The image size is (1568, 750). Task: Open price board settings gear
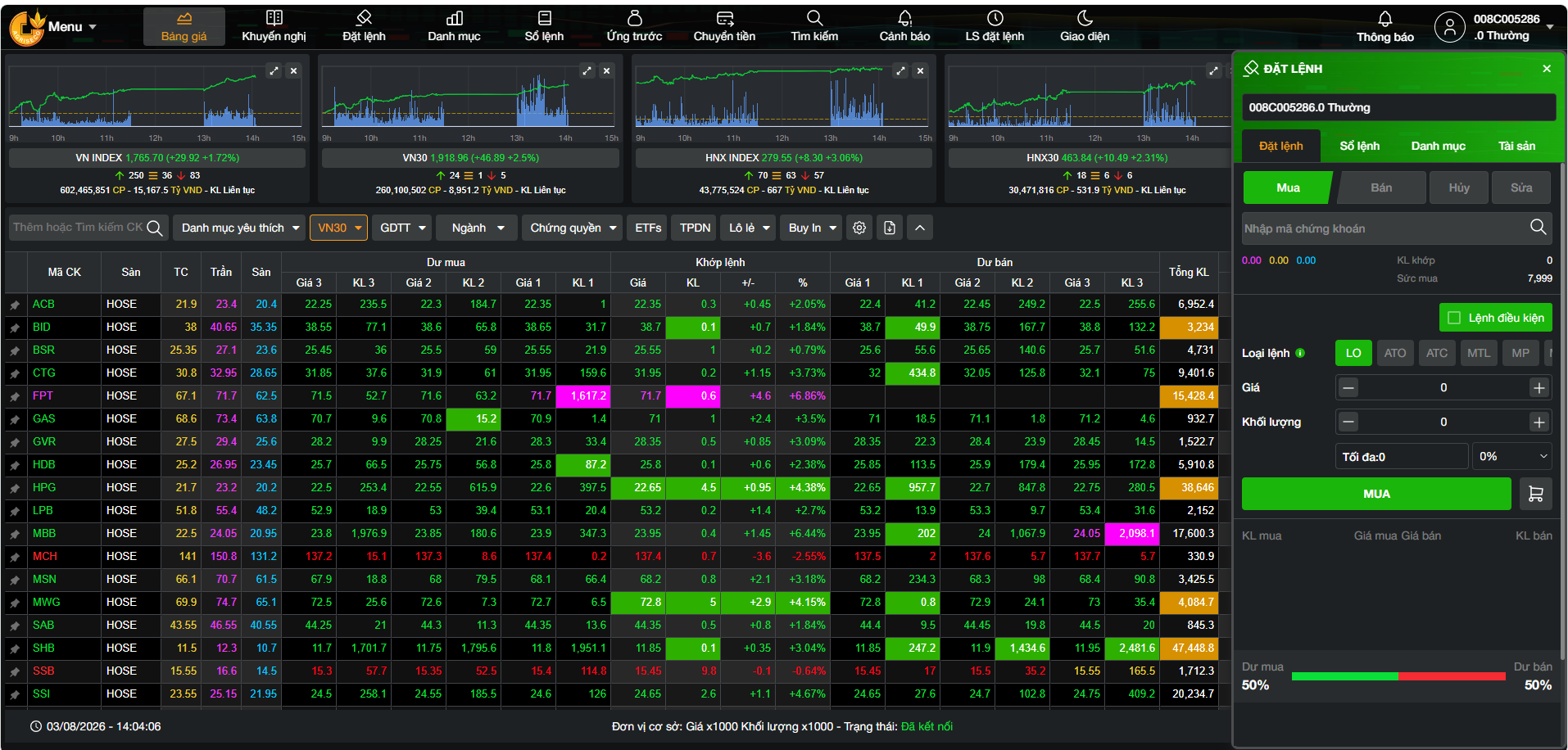coord(859,228)
